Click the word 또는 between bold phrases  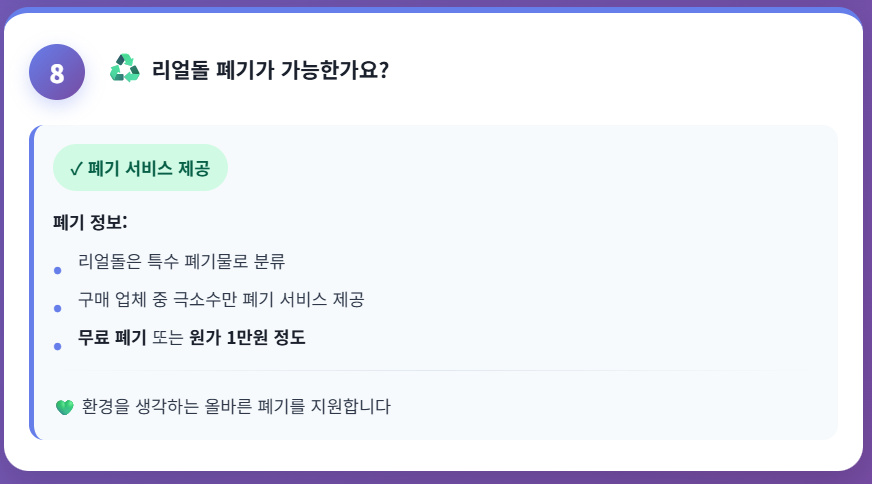[168, 338]
